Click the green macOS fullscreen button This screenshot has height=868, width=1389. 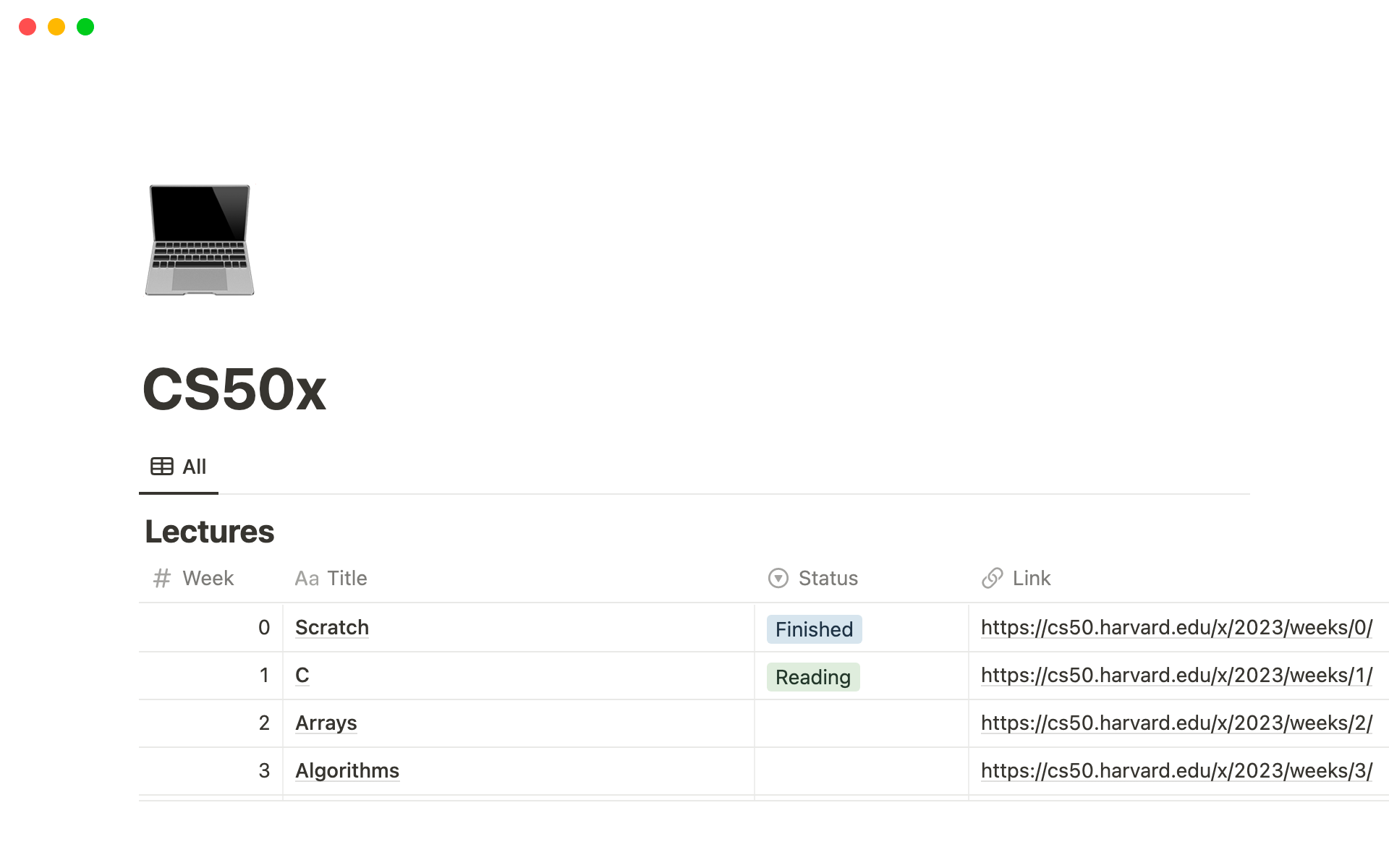coord(85,27)
